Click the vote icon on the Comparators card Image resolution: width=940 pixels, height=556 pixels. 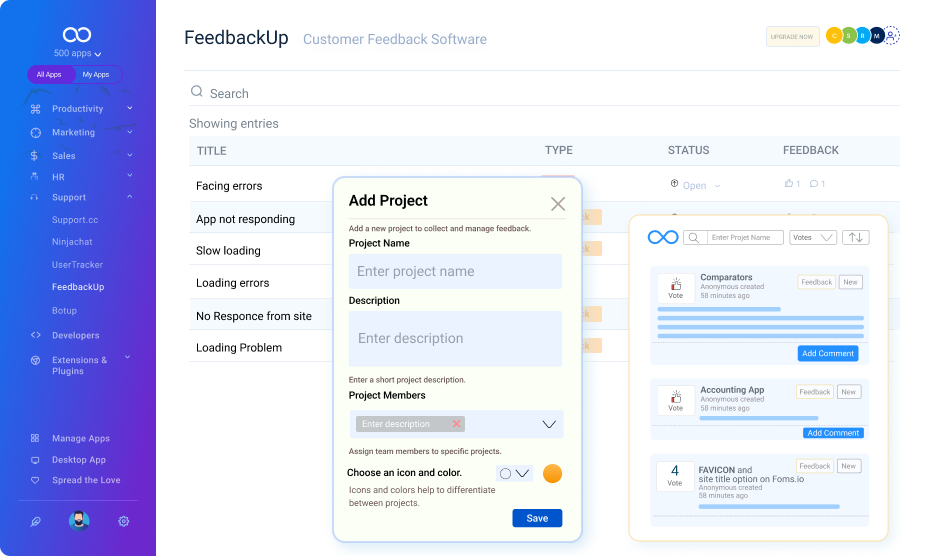click(x=675, y=284)
